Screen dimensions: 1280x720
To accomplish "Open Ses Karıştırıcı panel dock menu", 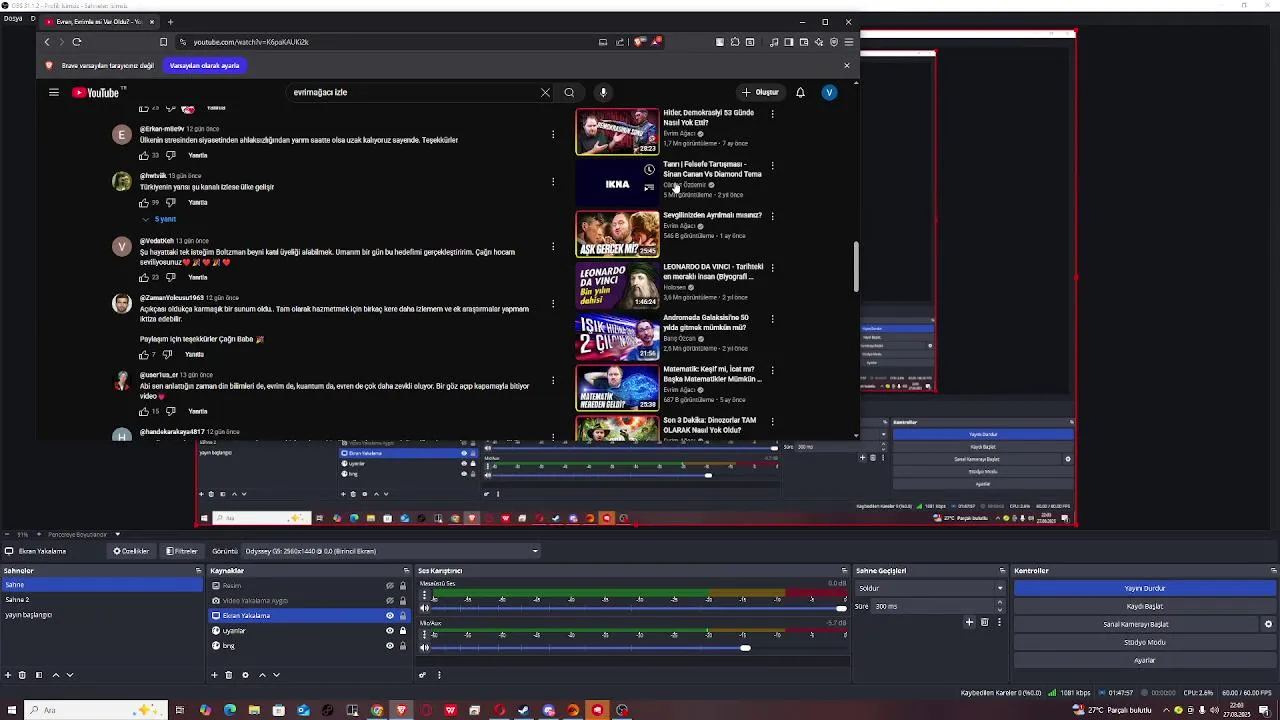I will [x=845, y=571].
